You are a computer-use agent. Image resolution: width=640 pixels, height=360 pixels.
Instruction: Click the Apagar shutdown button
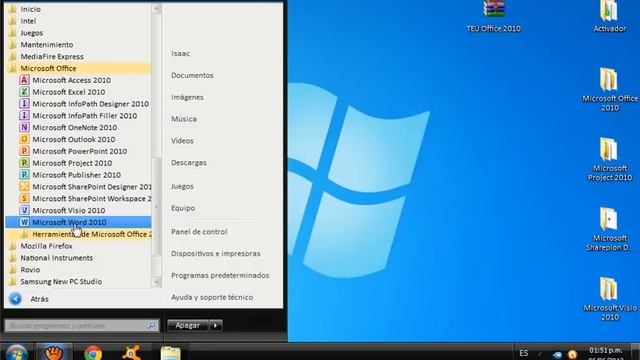point(188,325)
